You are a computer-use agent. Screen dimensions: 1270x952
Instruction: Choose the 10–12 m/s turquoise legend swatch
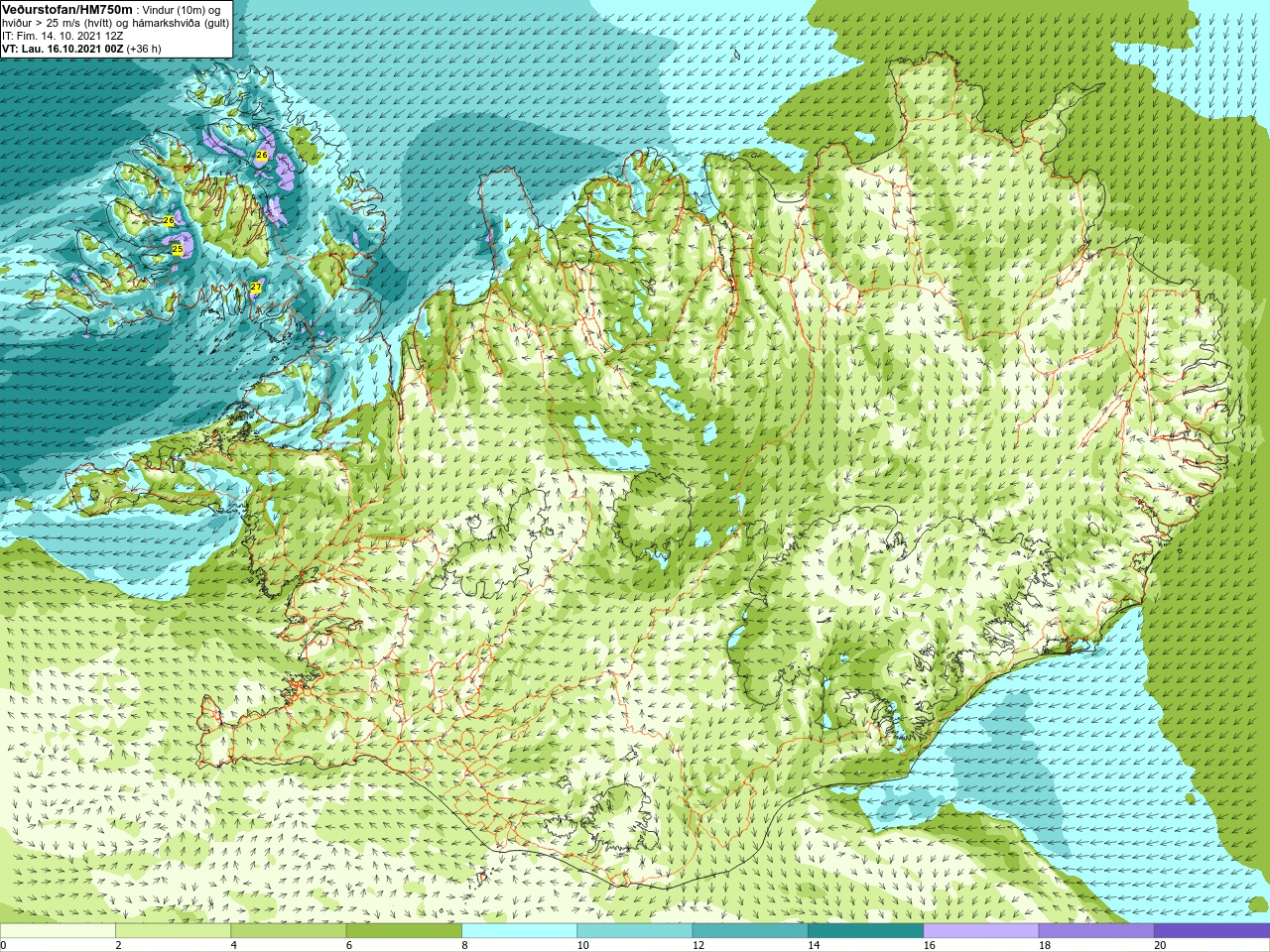635,931
